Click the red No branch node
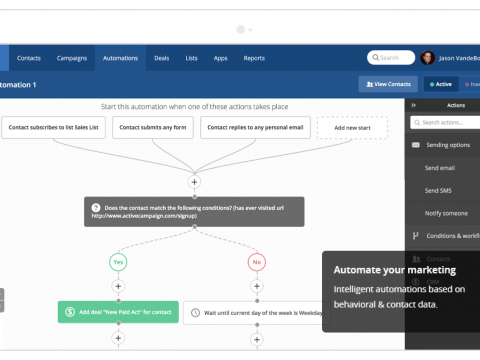Viewport: 480px width, 360px height. pos(257,262)
